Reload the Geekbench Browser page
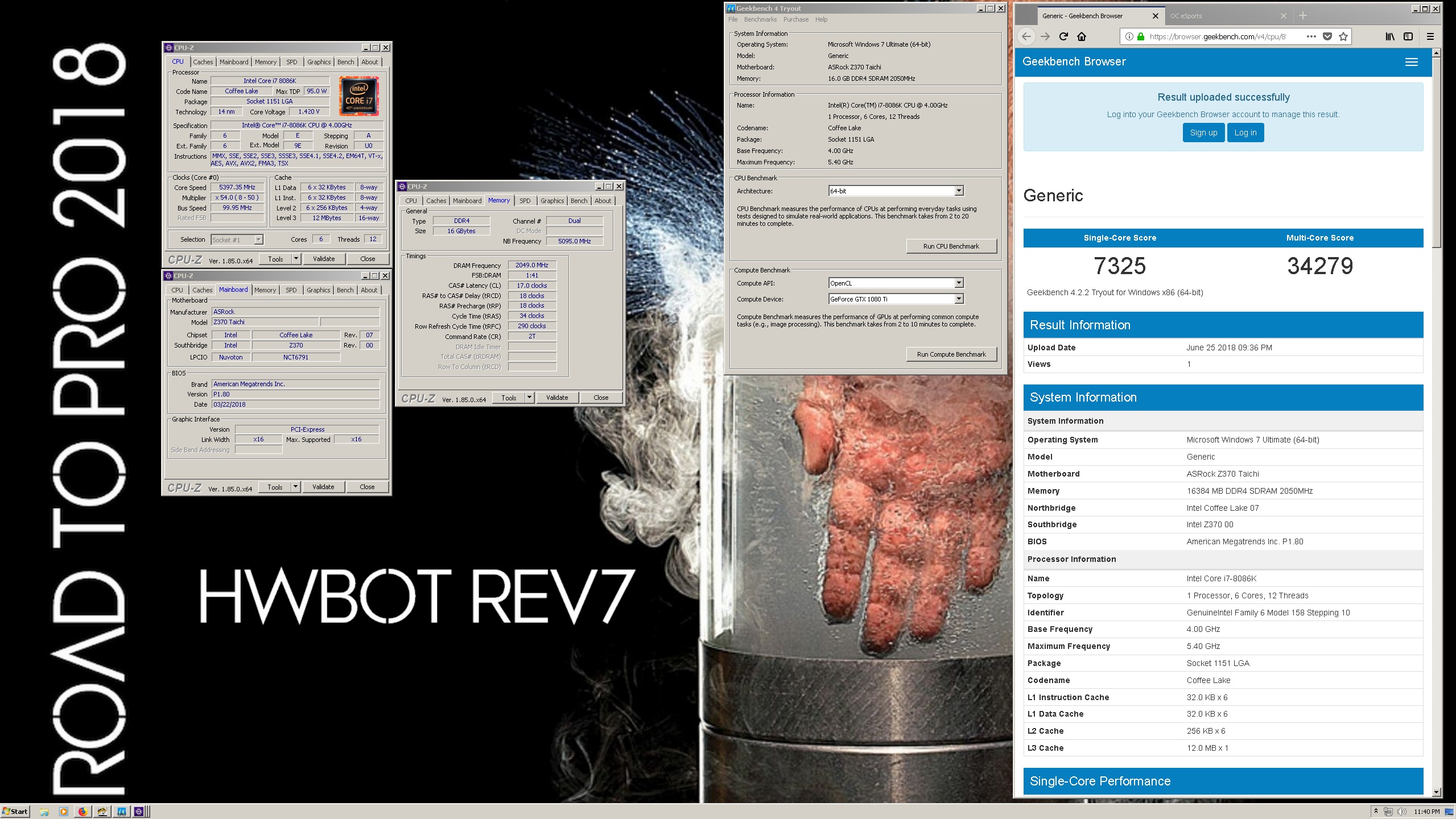Viewport: 1456px width, 819px height. (1063, 36)
